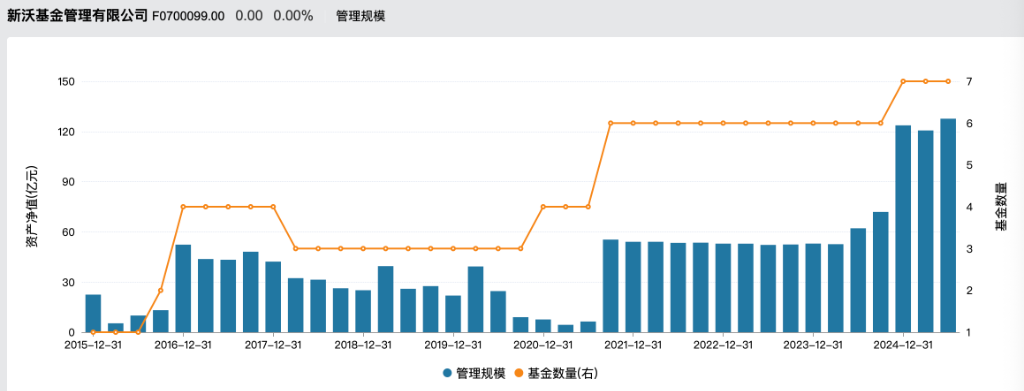The height and width of the screenshot is (391, 1024).
Task: Select orange line marker at 2016-12-31
Action: 183,207
